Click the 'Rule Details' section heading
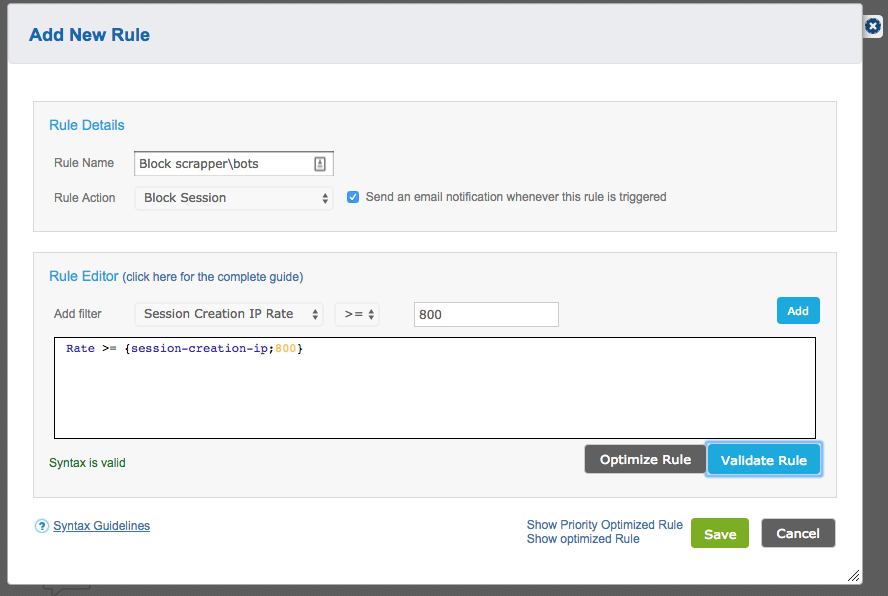888x596 pixels. pos(87,125)
